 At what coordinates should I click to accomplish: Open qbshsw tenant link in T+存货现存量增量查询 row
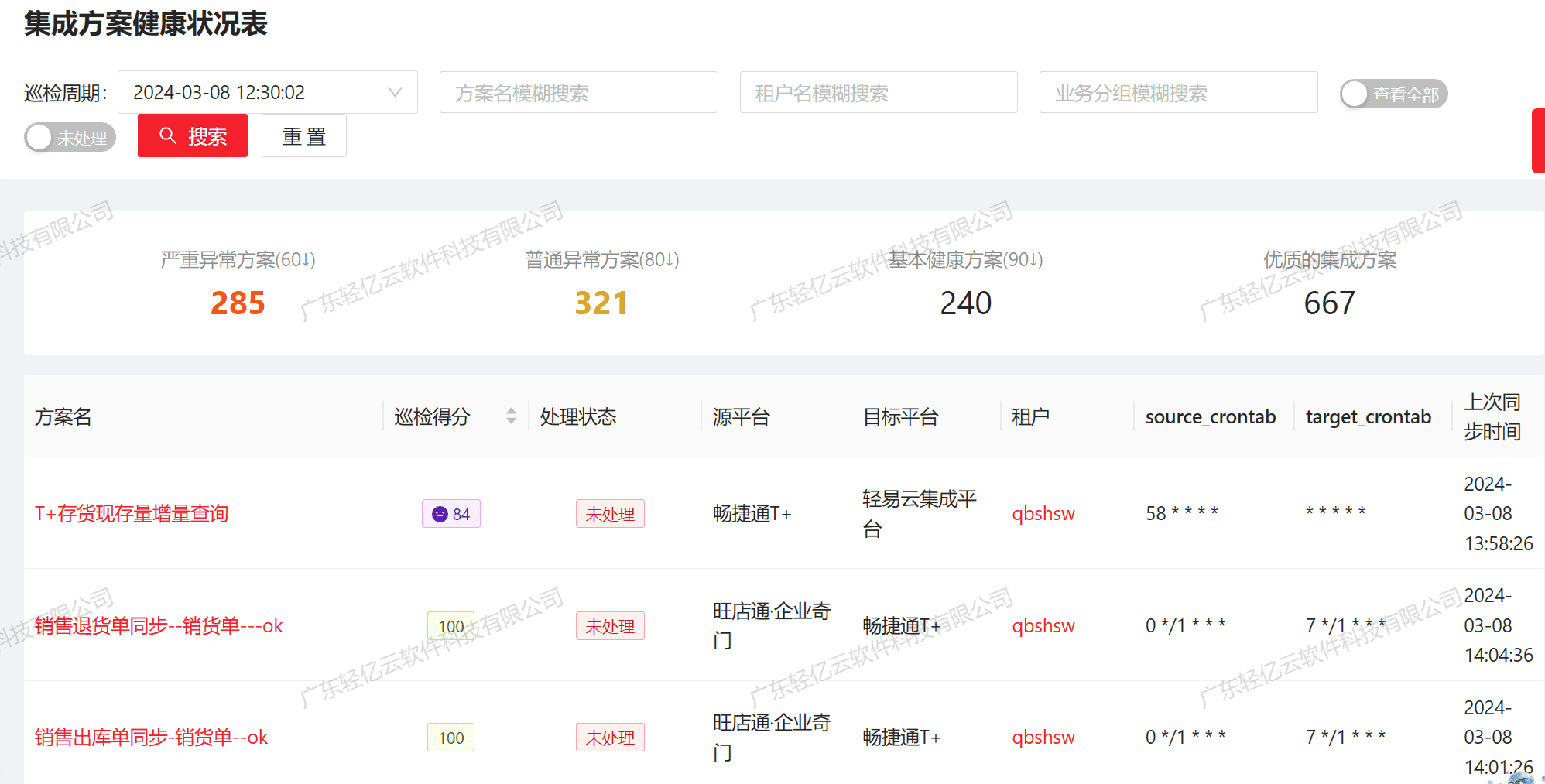coord(1043,513)
